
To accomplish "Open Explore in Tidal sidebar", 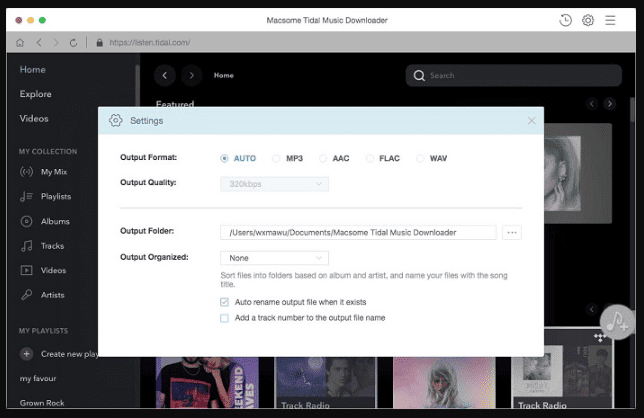I will 35,94.
